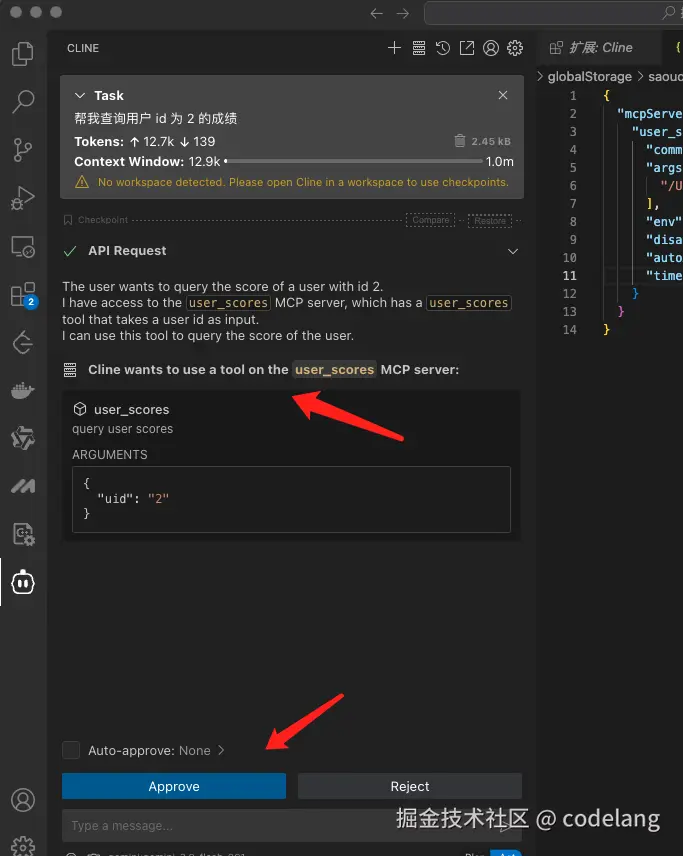Expand Auto-approve None options arrow
Image resolution: width=683 pixels, height=856 pixels.
click(221, 750)
